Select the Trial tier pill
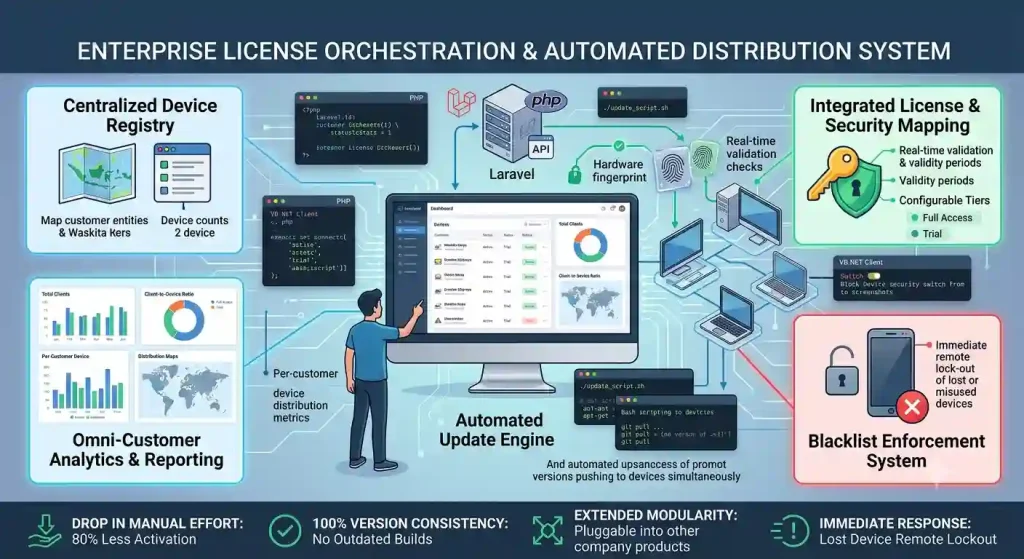Viewport: 1024px width, 559px height. point(926,234)
